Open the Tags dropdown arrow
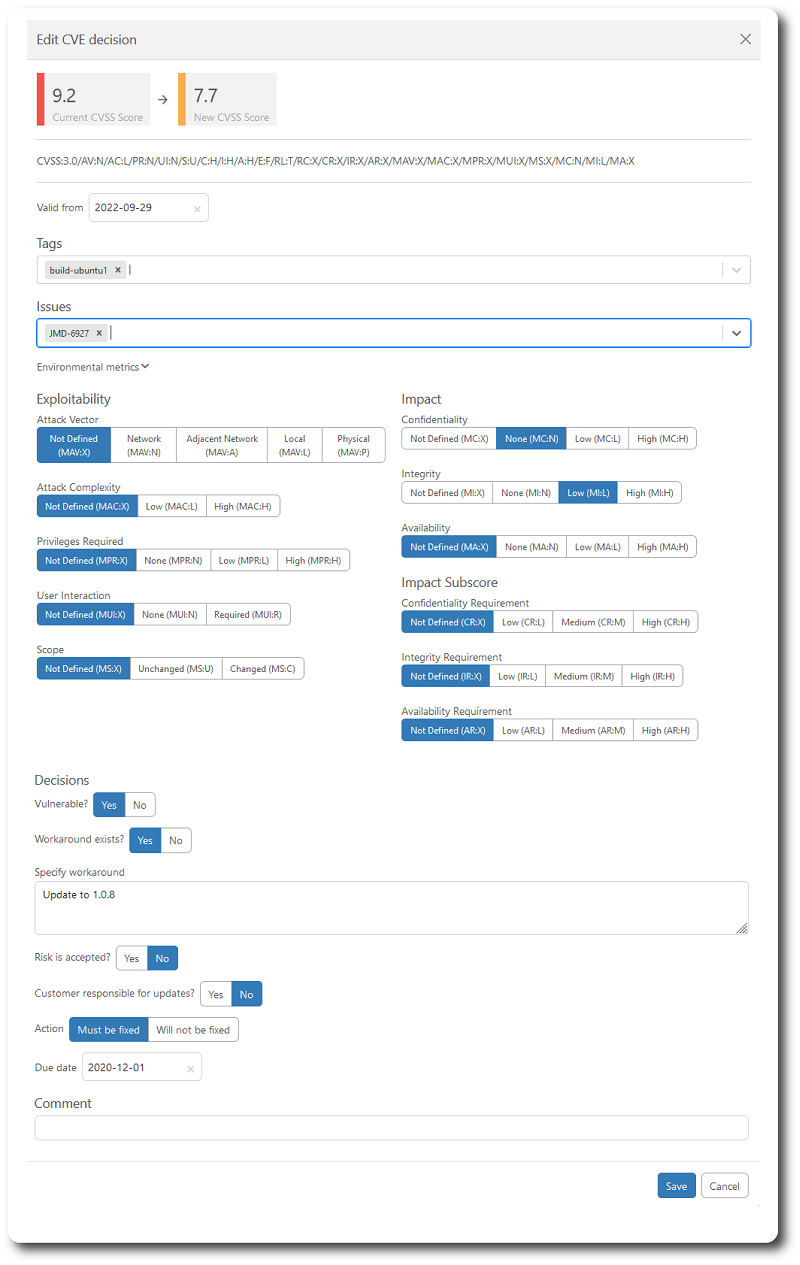The height and width of the screenshot is (1265, 800). tap(736, 270)
